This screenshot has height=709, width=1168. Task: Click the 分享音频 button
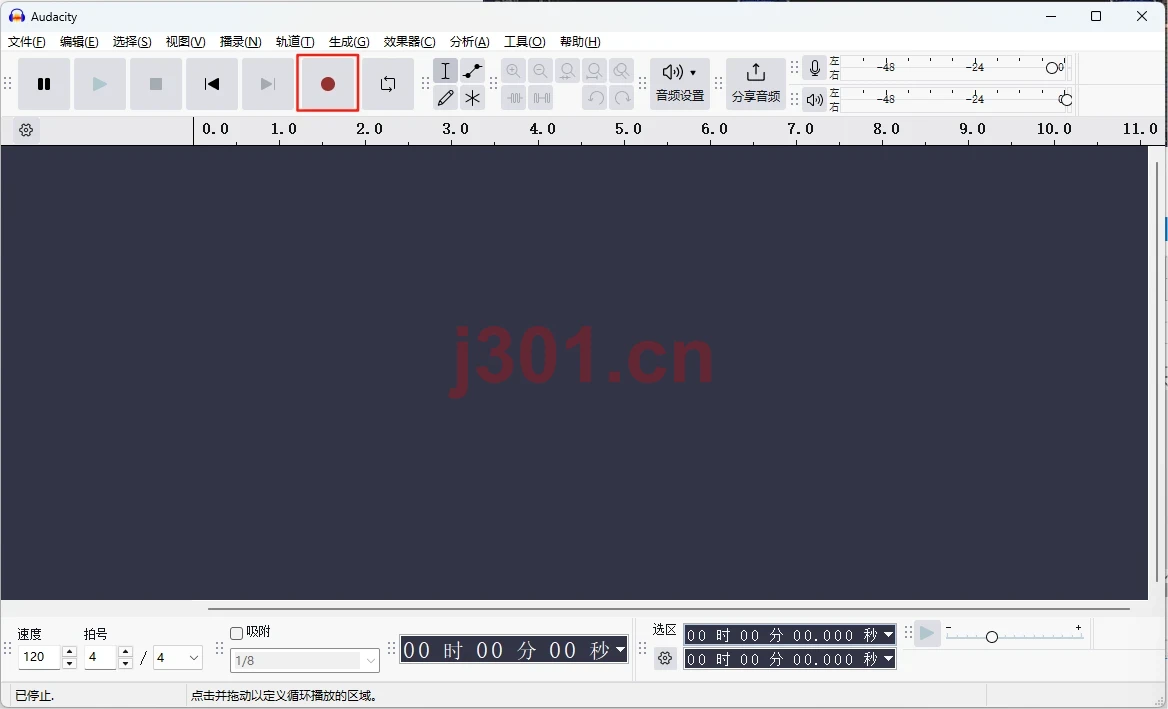(755, 83)
